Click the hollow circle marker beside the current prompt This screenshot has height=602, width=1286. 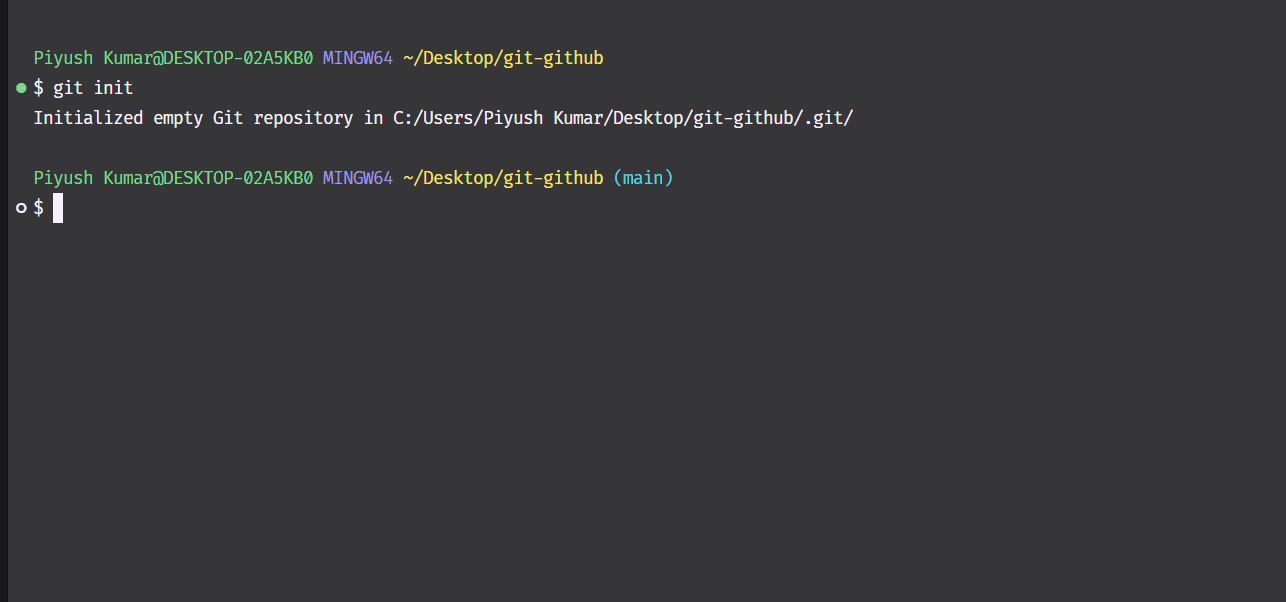click(x=21, y=208)
